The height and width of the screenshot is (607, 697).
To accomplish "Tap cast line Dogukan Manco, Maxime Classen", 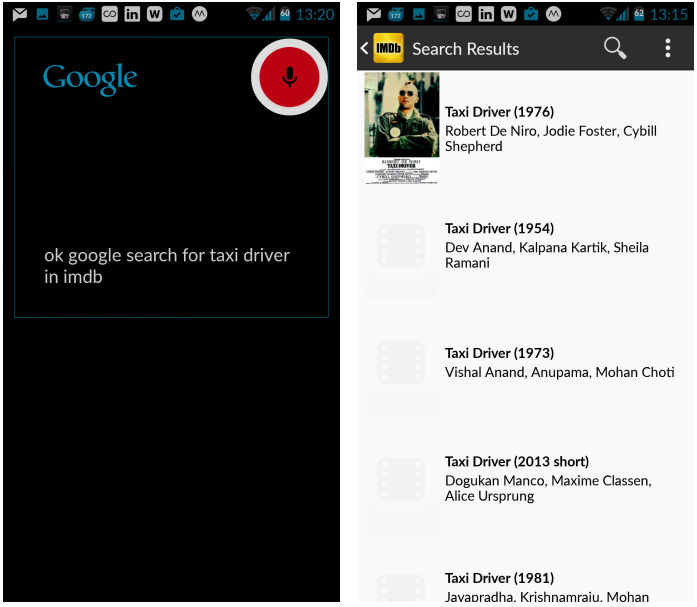I will tap(548, 488).
